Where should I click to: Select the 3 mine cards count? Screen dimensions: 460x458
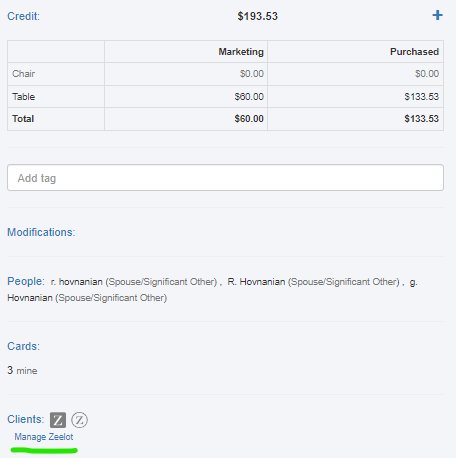pos(22,370)
